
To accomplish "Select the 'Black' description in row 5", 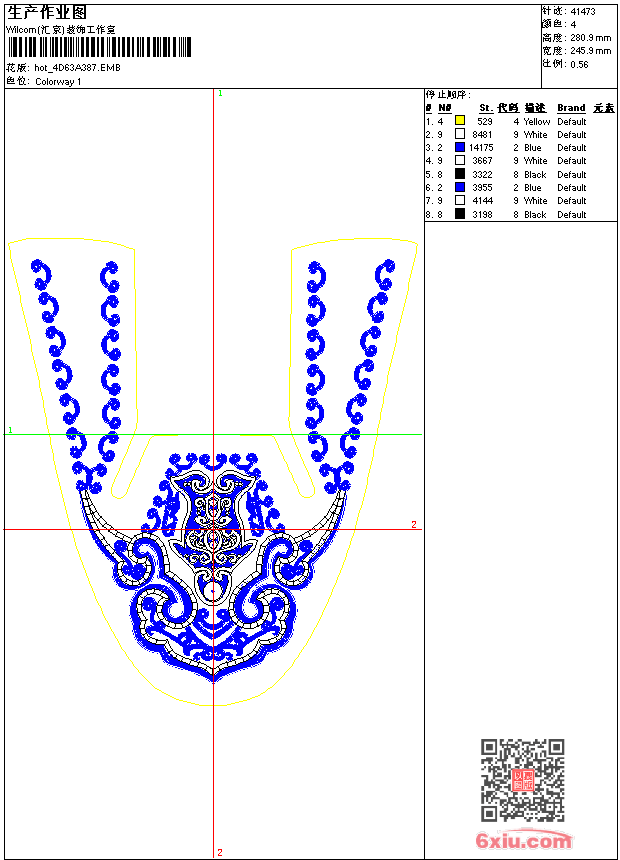I will pos(535,174).
